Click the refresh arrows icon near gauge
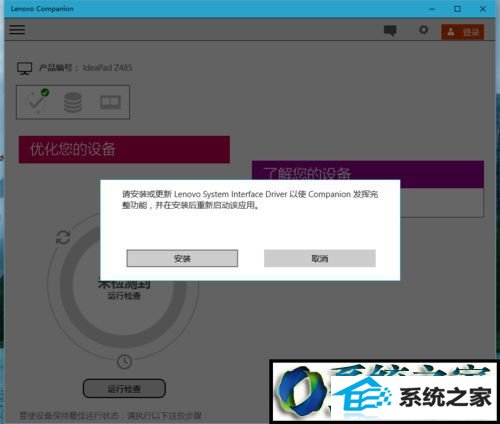Screen dimensions: 500x424 coord(63,237)
